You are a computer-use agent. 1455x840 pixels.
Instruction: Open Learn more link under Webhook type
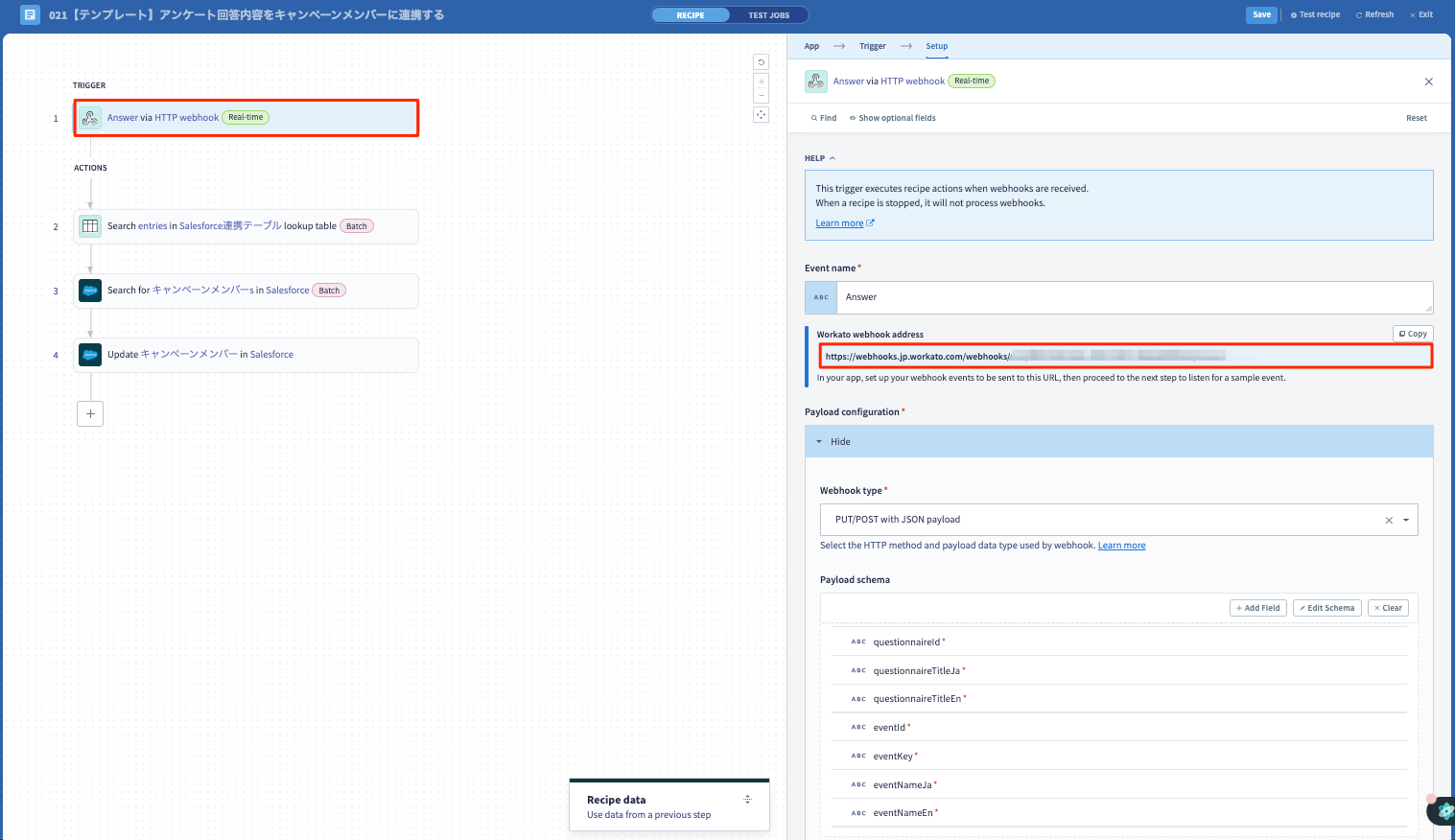tap(1121, 546)
